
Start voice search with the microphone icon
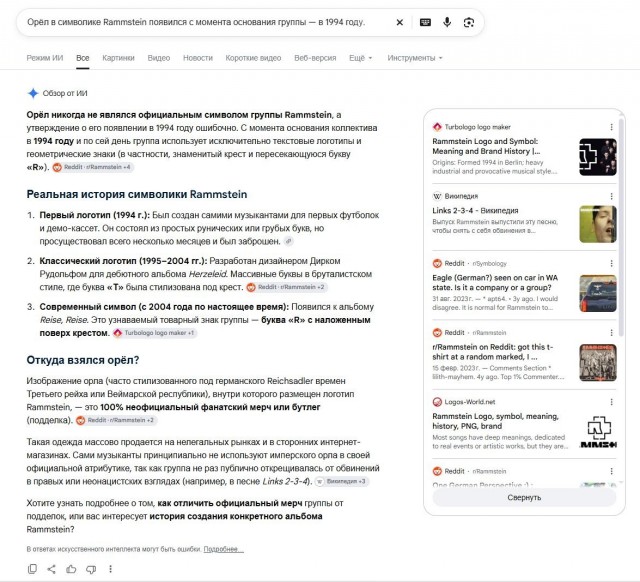click(447, 22)
